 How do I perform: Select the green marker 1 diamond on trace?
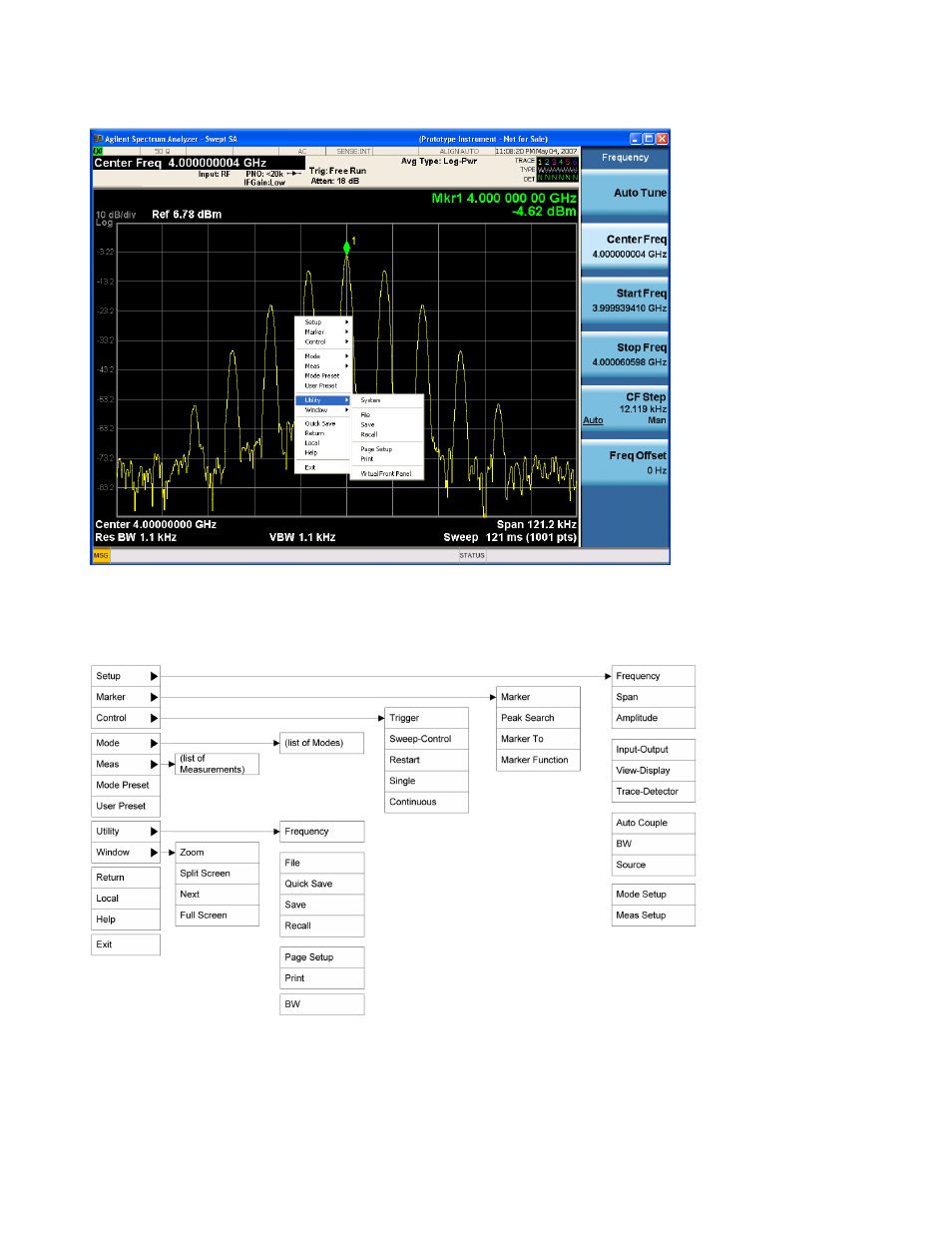(347, 247)
